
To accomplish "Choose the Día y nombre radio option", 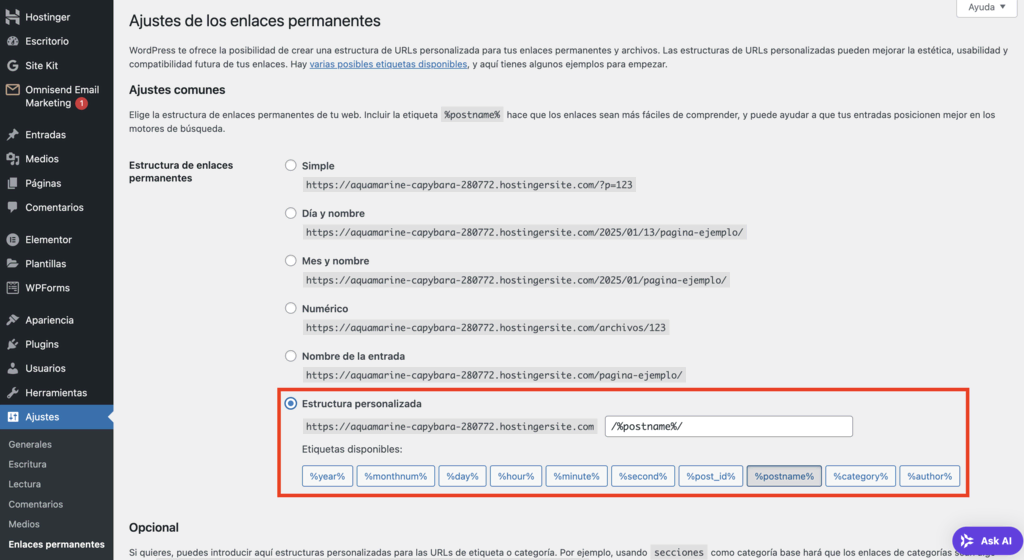I will (x=291, y=213).
